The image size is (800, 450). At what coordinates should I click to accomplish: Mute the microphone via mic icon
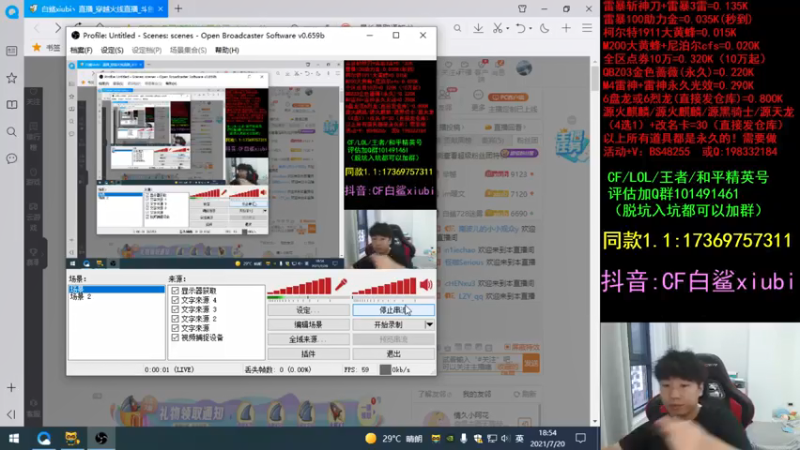341,285
